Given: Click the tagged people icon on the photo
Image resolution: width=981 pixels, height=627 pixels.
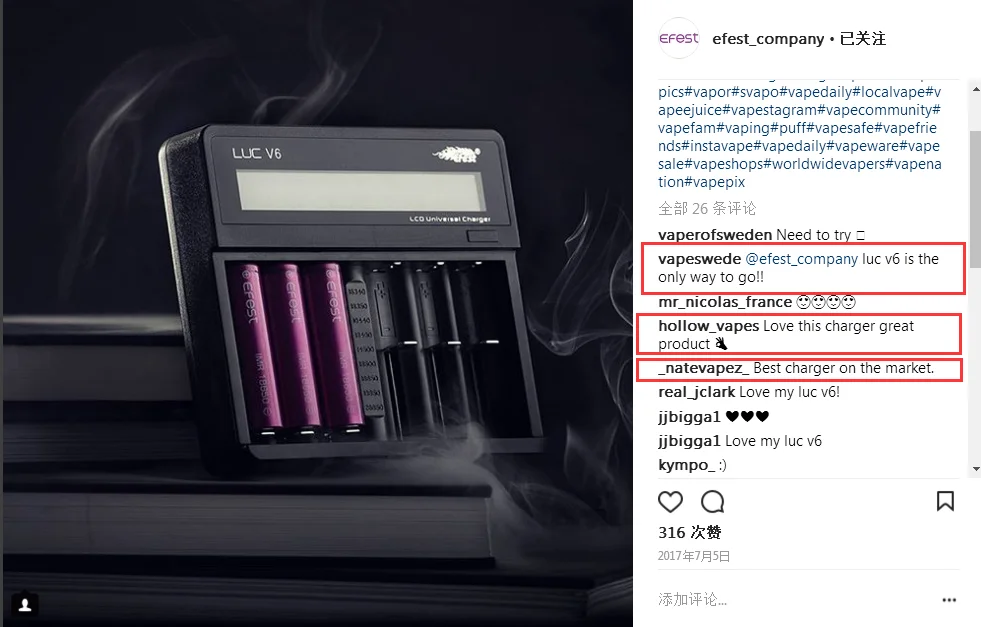Looking at the screenshot, I should [x=25, y=604].
